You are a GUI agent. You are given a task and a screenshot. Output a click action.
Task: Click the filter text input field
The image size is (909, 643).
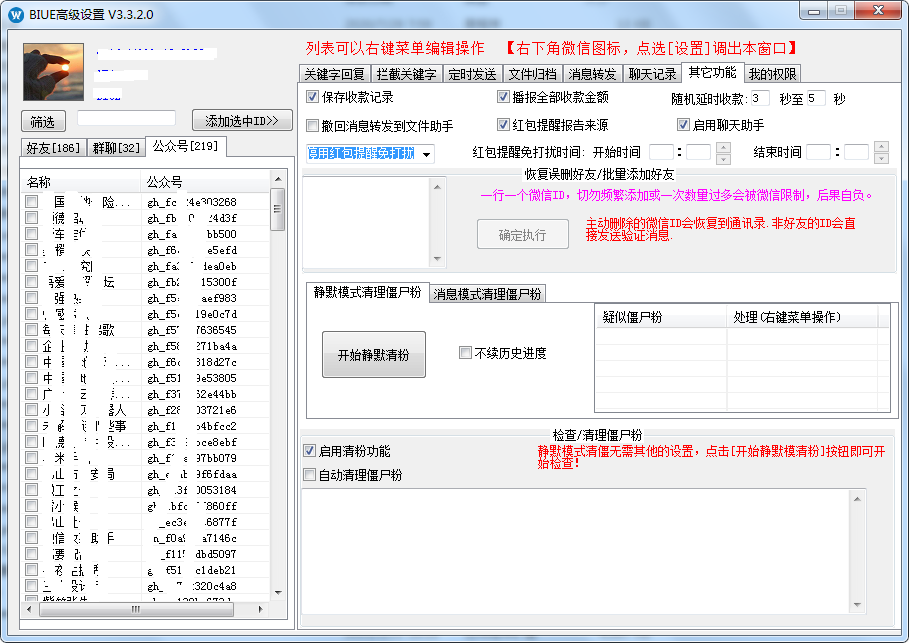[126, 118]
